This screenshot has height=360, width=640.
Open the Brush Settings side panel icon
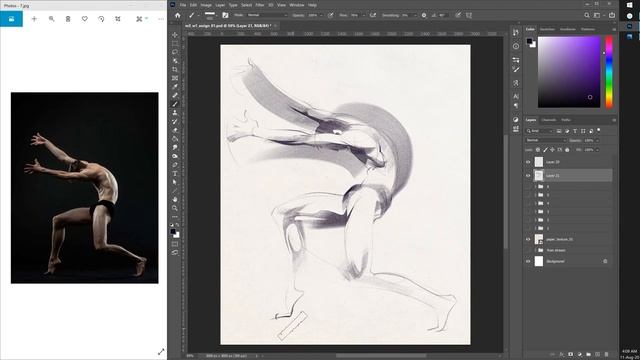516,69
